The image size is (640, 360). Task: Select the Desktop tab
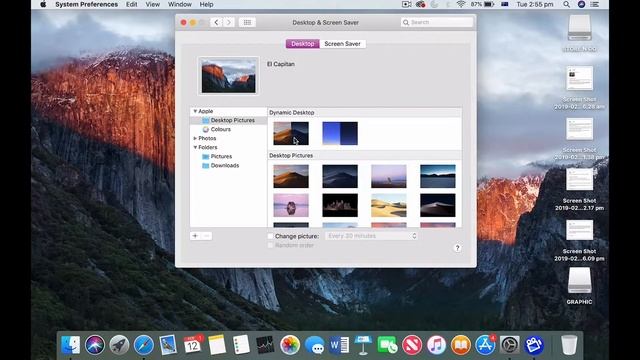[302, 44]
